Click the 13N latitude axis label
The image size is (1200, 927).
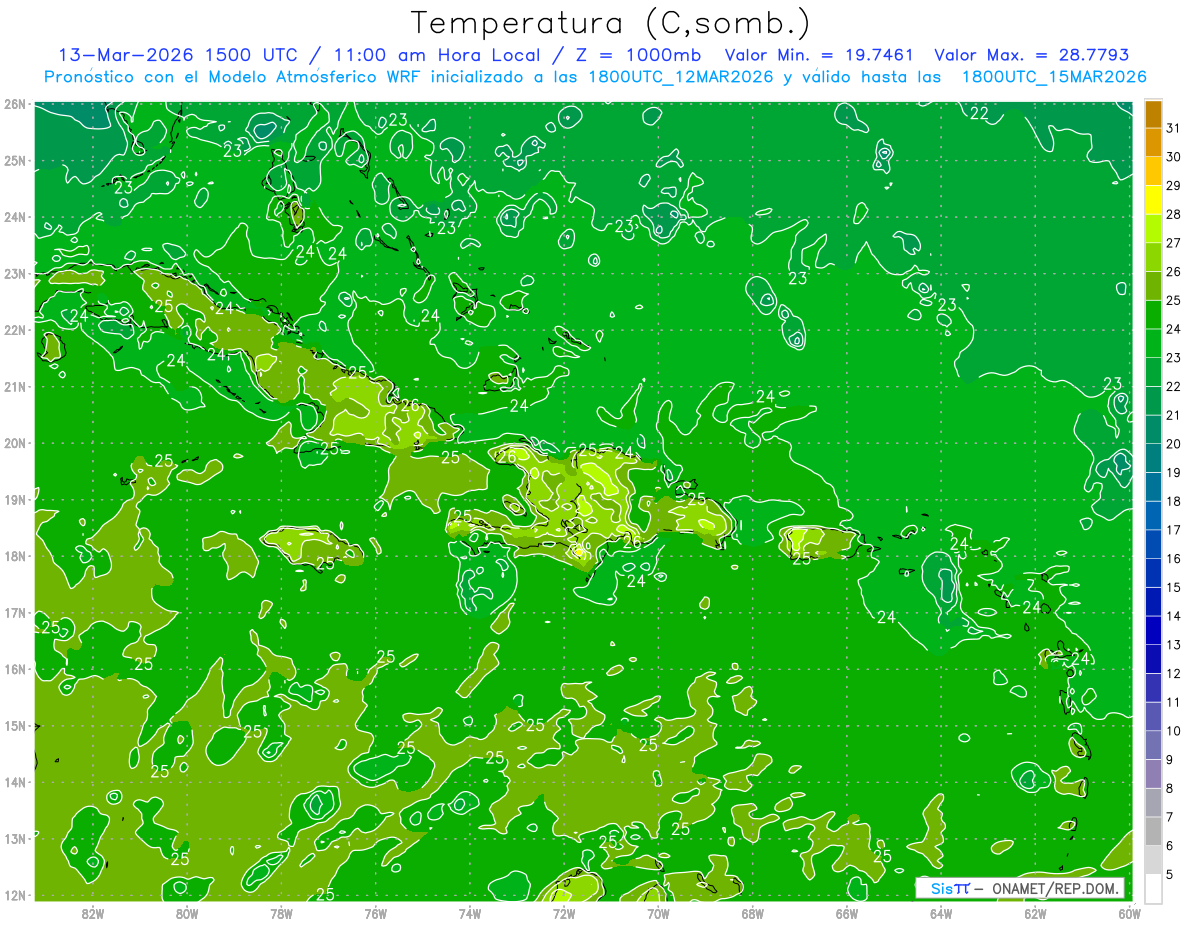click(x=14, y=838)
